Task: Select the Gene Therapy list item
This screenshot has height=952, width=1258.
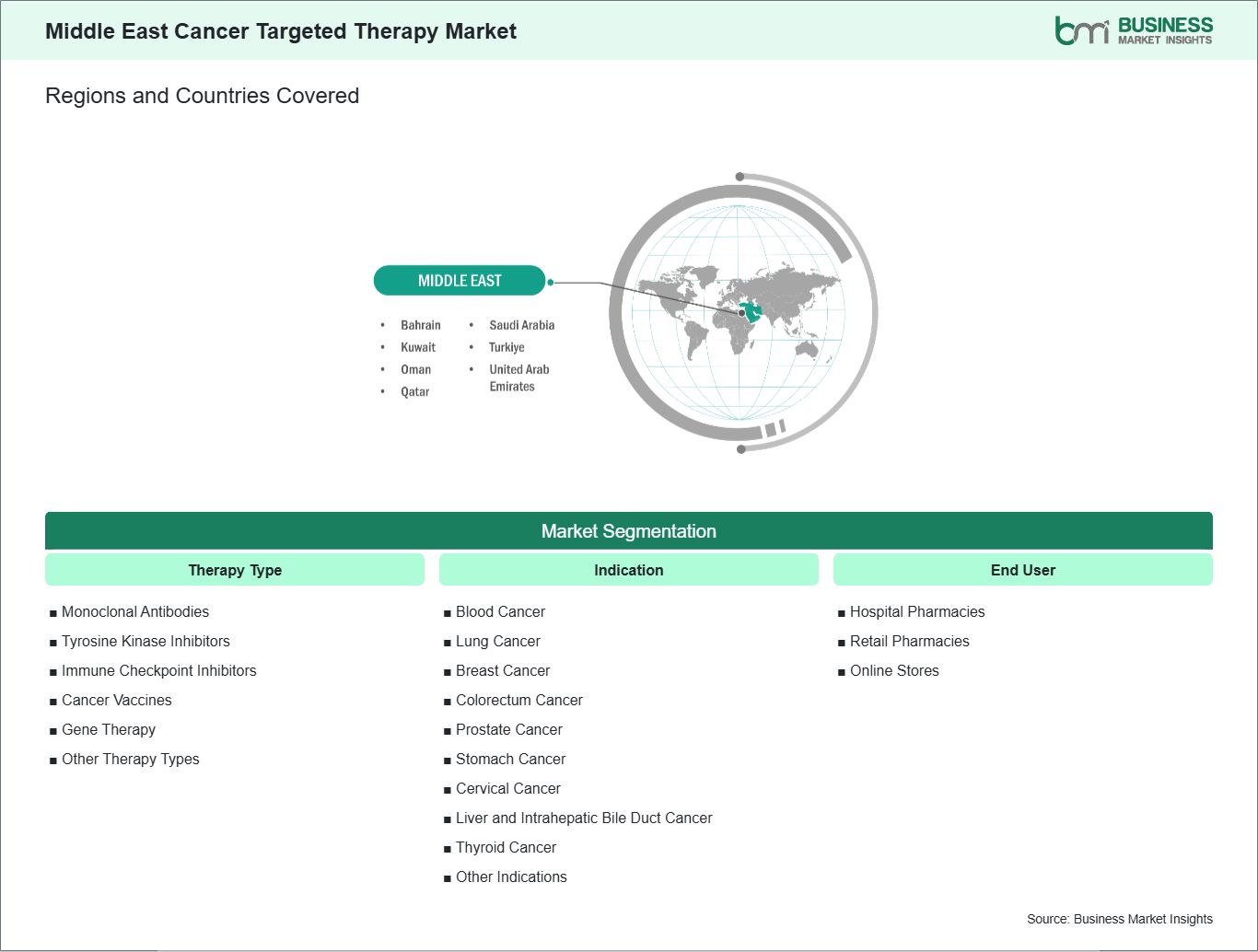Action: pyautogui.click(x=108, y=729)
